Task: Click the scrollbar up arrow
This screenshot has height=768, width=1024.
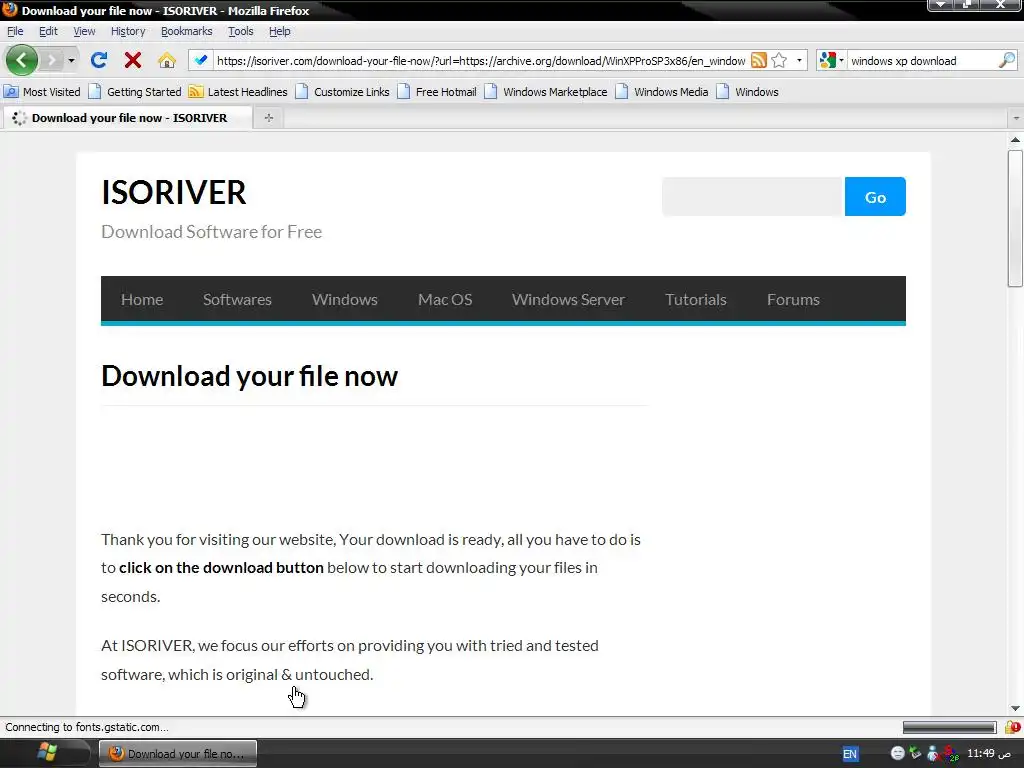Action: point(1015,140)
